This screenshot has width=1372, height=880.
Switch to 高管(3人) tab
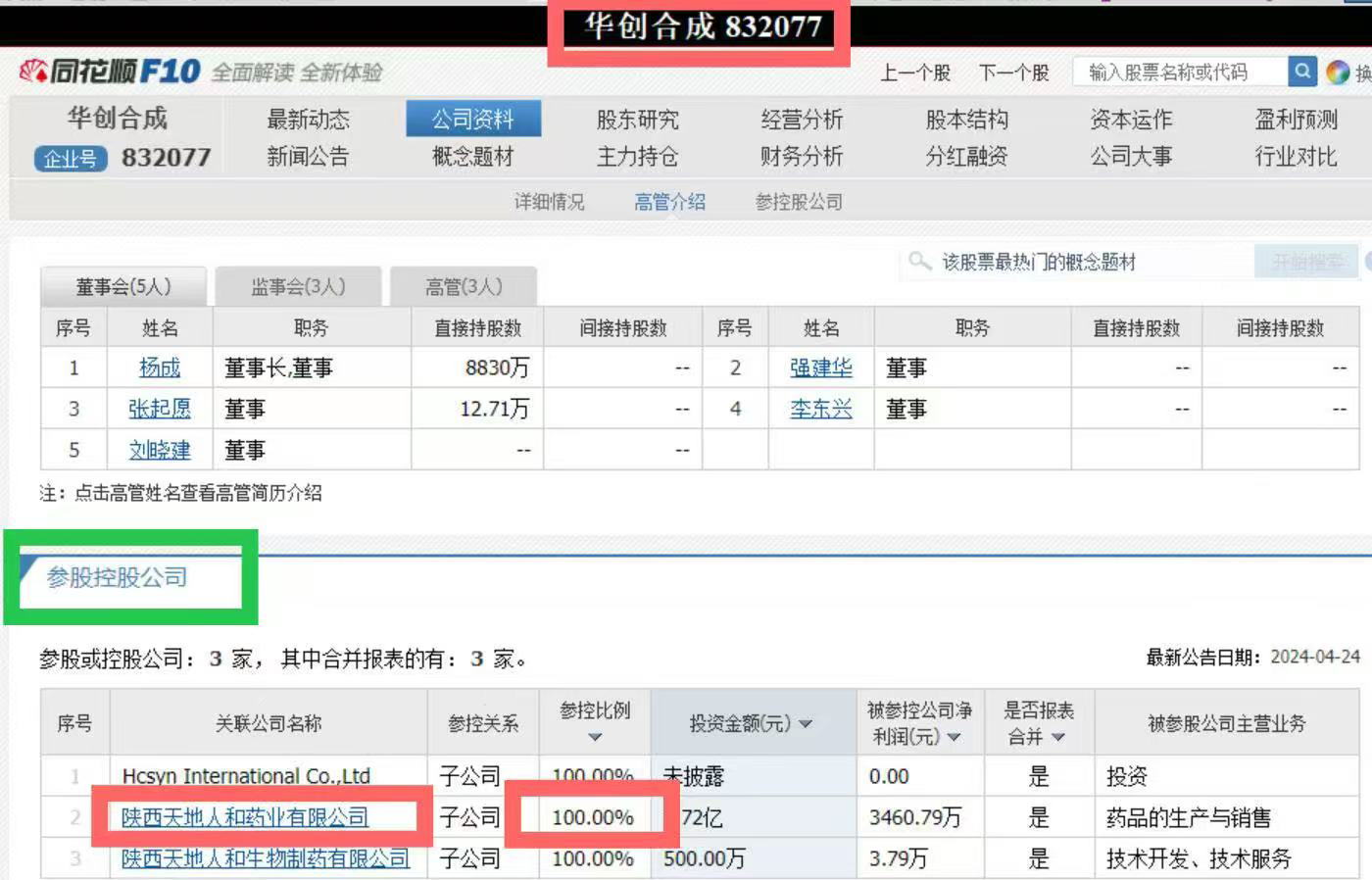(x=464, y=286)
